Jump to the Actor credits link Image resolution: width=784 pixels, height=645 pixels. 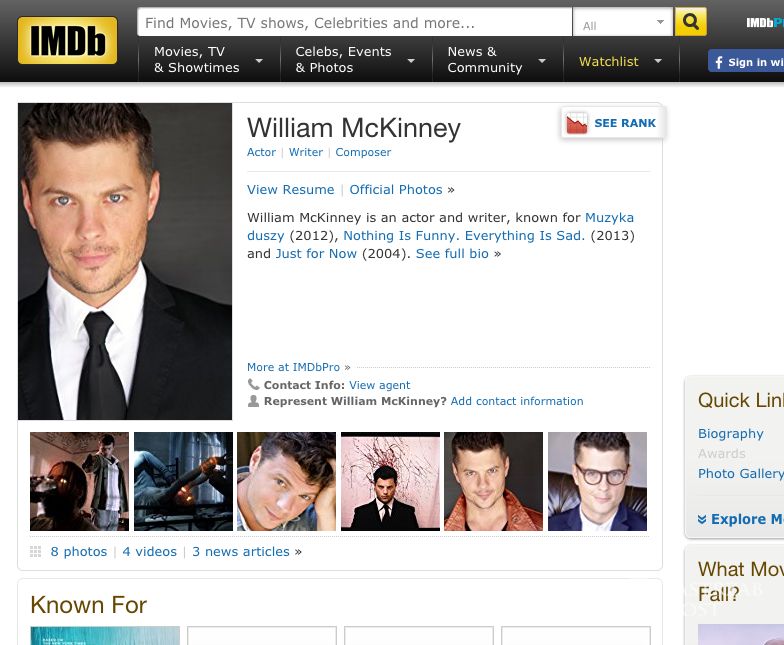pos(261,152)
